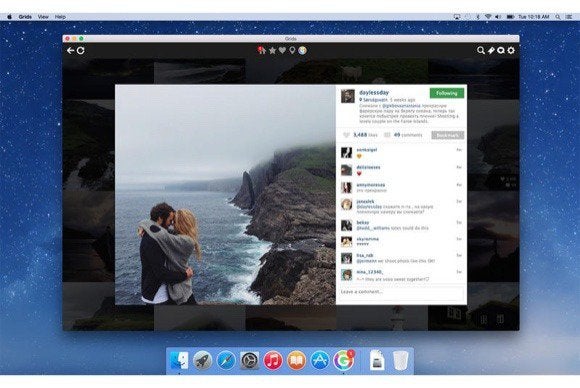
Task: Open the daylessday username link
Action: click(x=374, y=92)
